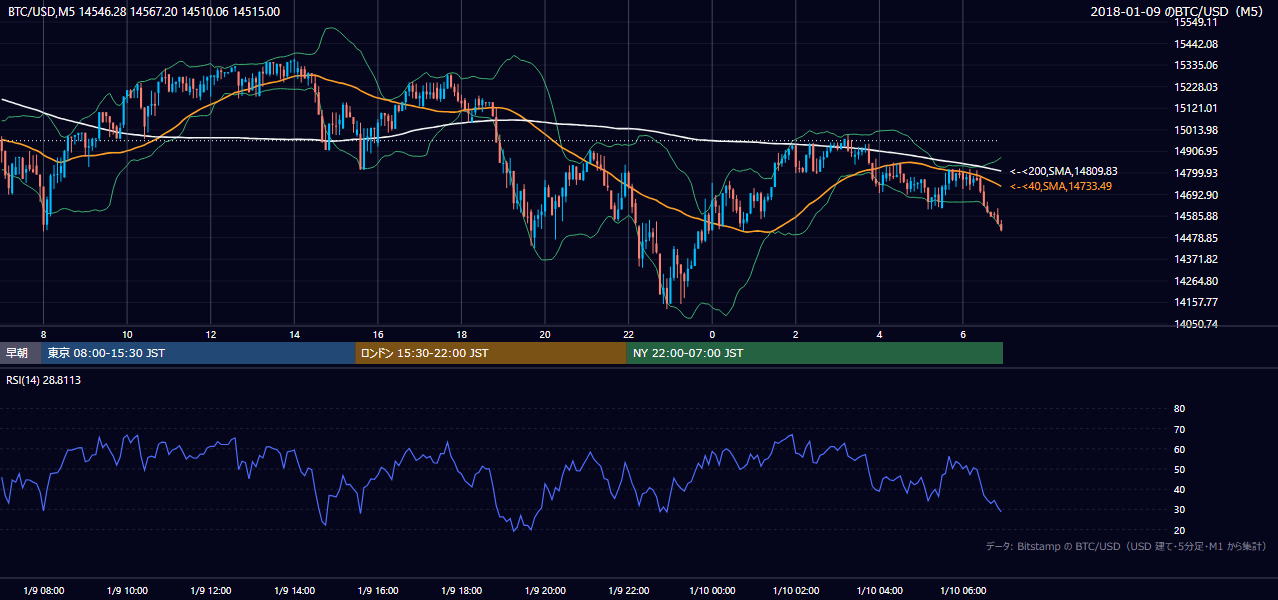1278x600 pixels.
Task: Click price axis label 14692.90
Action: [1196, 195]
